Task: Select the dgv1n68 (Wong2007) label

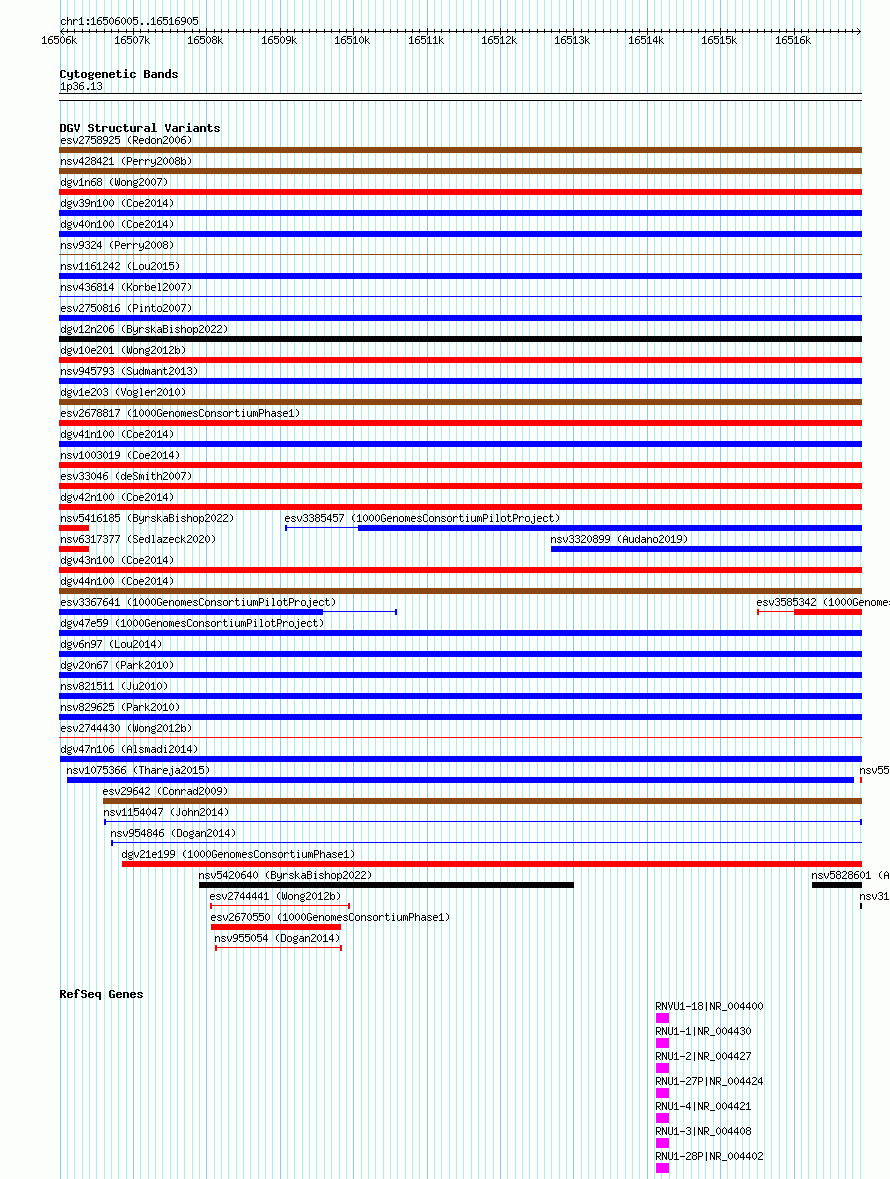Action: pos(114,183)
